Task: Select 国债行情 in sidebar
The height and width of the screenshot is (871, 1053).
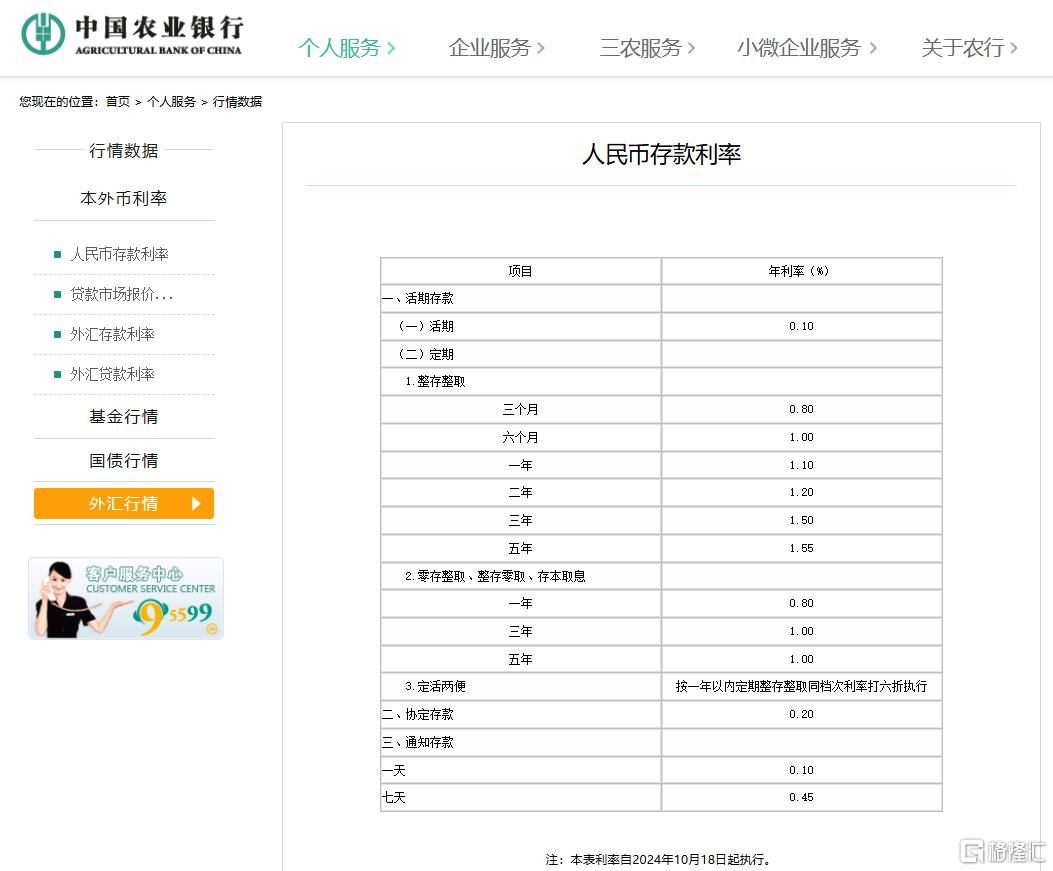Action: pyautogui.click(x=124, y=461)
